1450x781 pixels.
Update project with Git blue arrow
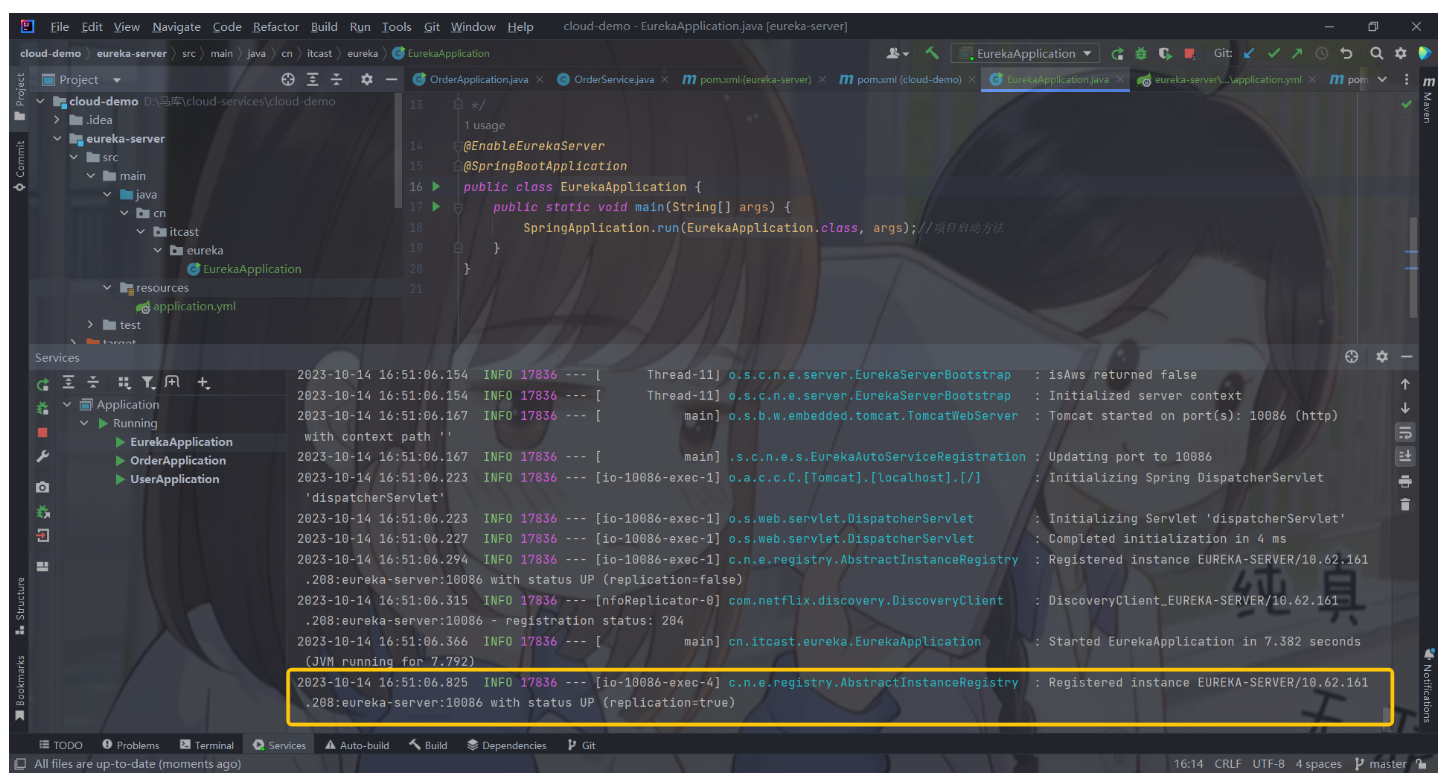click(x=1249, y=54)
